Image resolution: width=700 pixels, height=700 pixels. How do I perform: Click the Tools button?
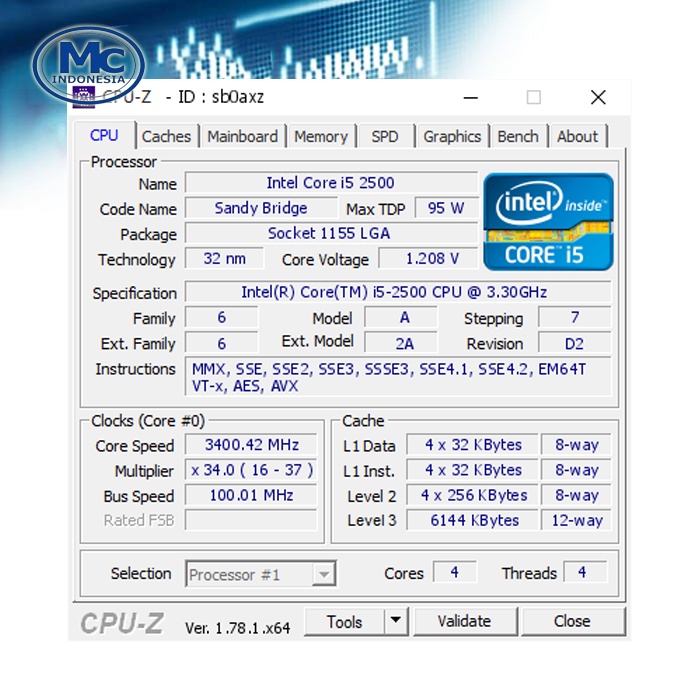click(x=345, y=621)
